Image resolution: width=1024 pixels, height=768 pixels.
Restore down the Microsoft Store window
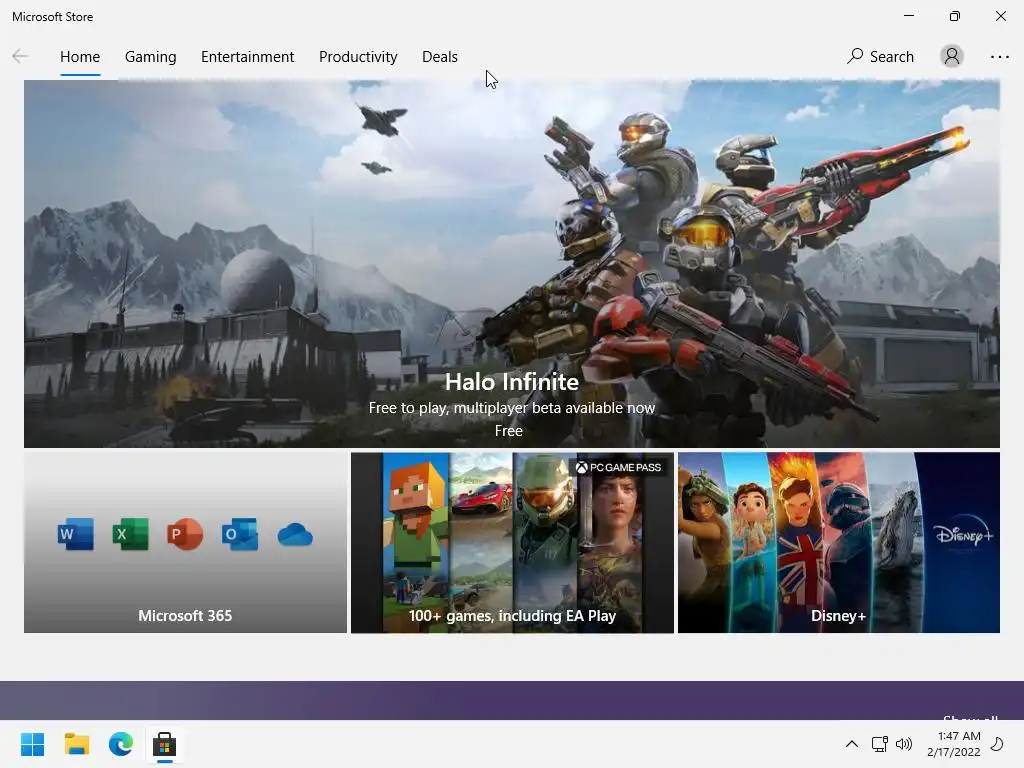(x=954, y=16)
